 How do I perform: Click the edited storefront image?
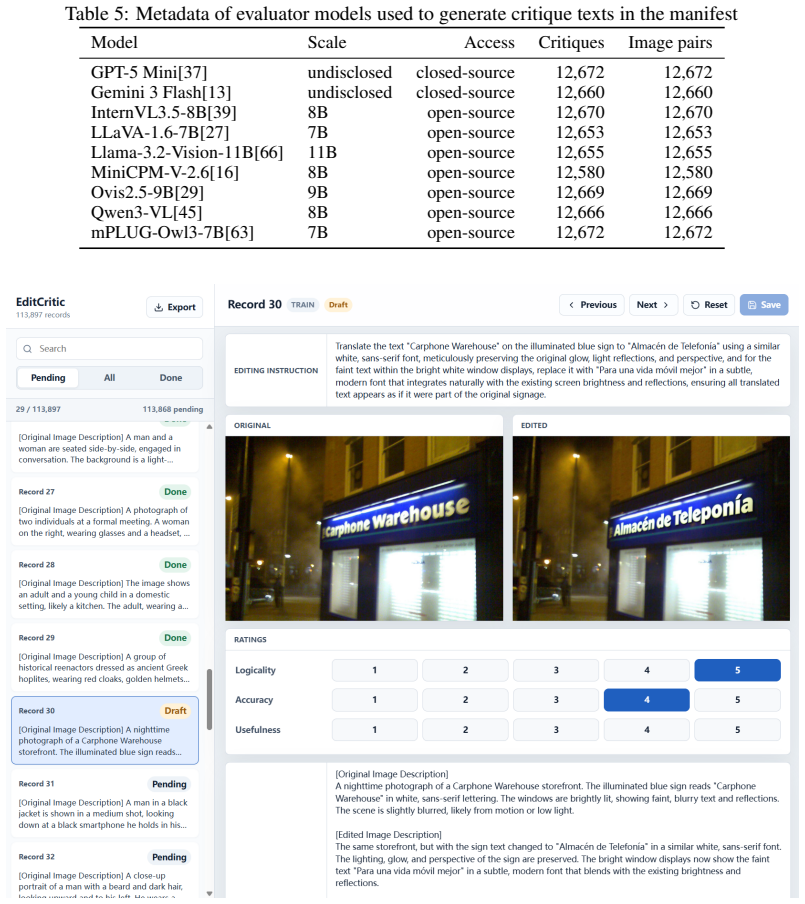pos(651,529)
